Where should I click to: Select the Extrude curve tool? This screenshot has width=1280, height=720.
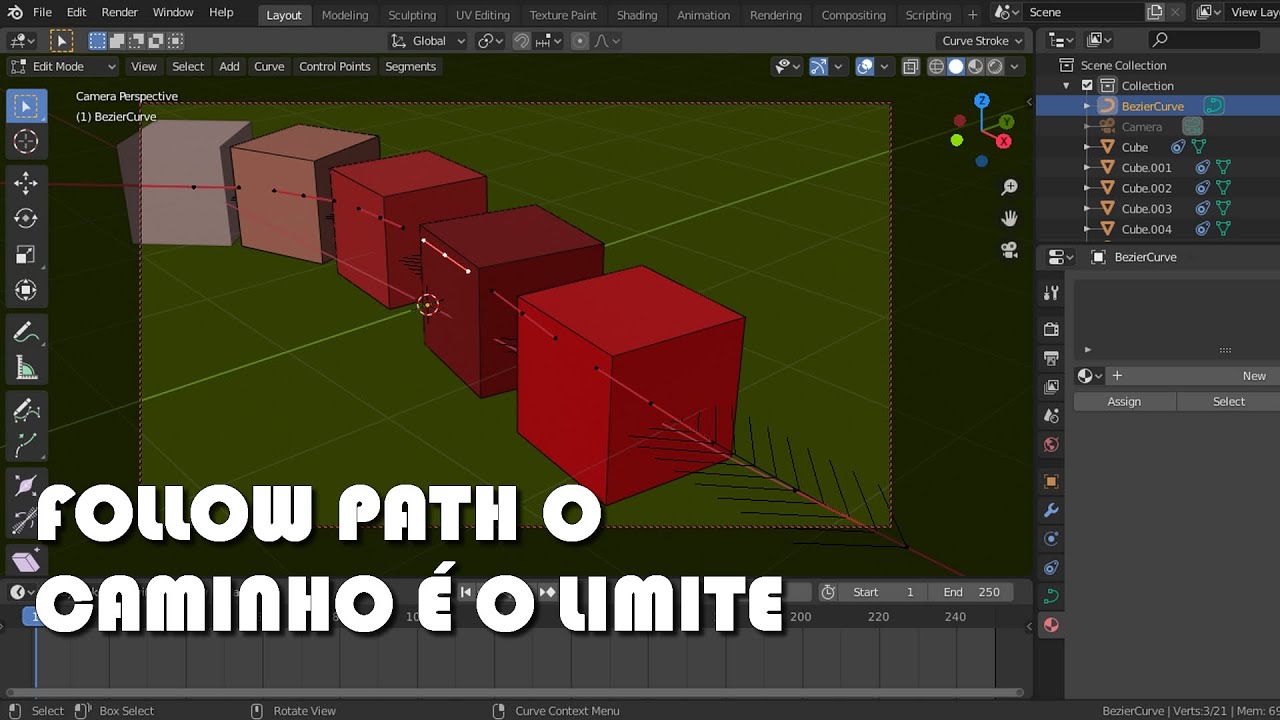pos(26,445)
